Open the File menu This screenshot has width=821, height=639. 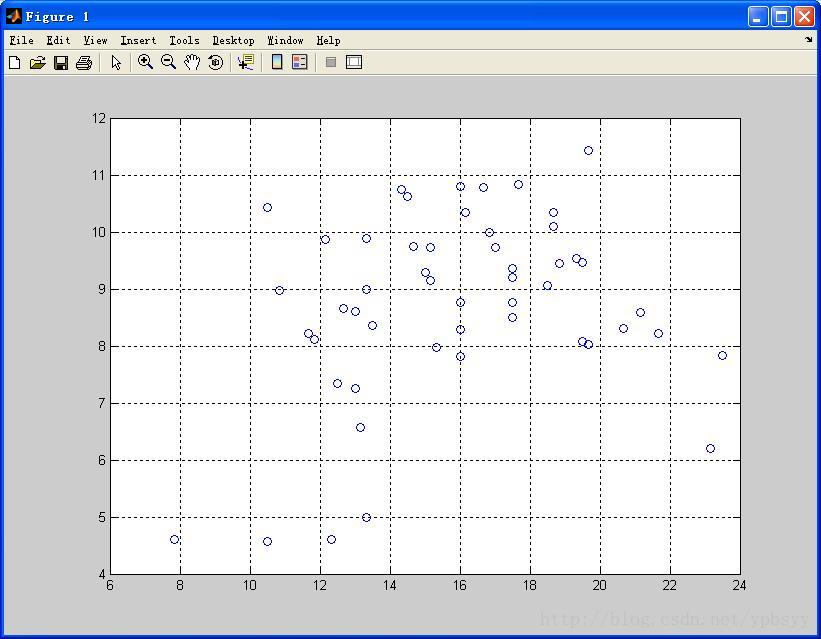pos(21,40)
